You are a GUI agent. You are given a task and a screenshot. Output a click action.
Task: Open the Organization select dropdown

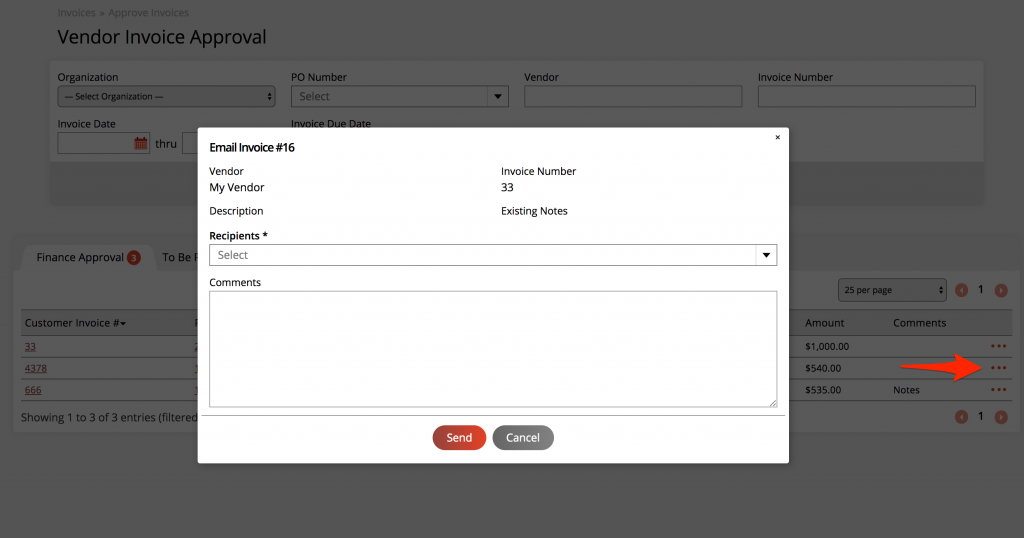tap(167, 97)
